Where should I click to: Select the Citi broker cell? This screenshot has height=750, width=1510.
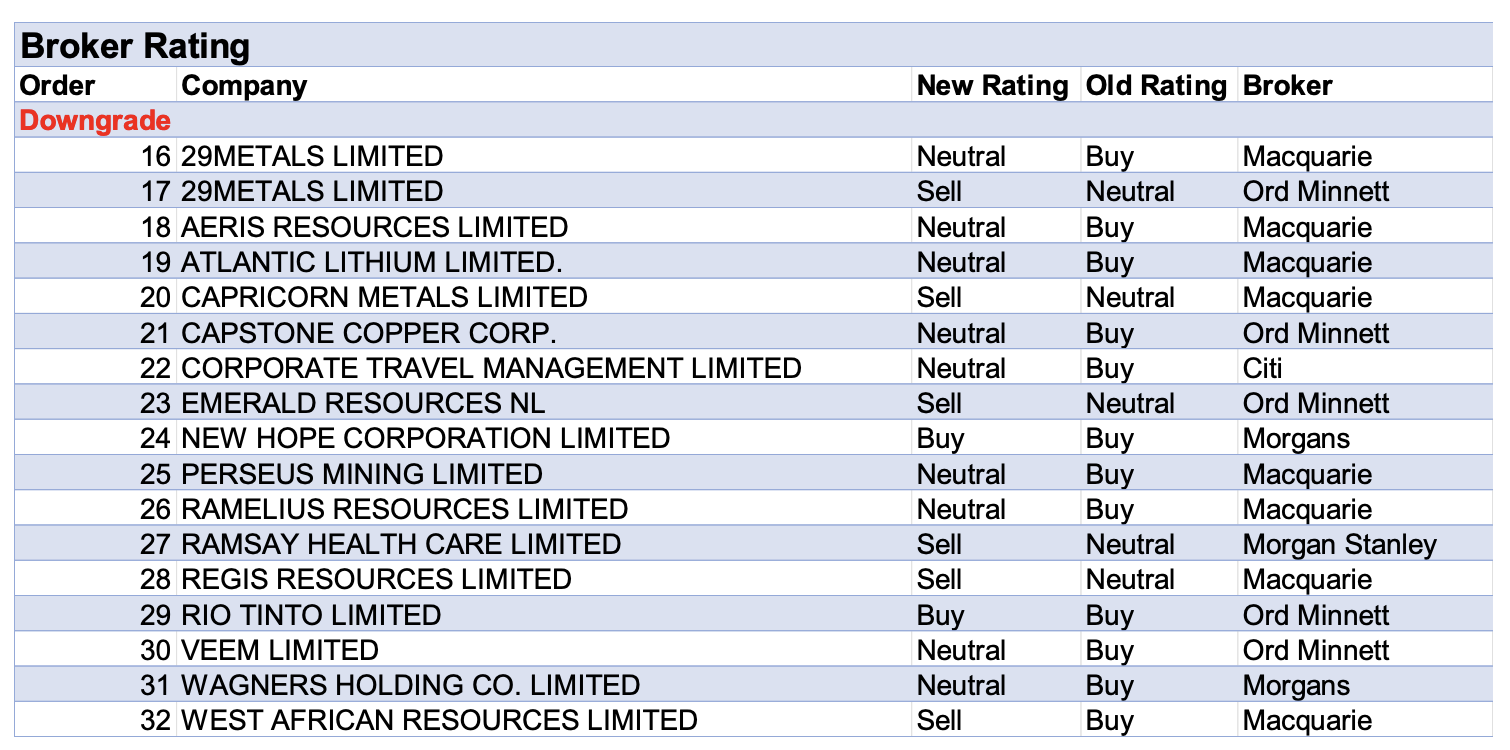(x=1262, y=368)
